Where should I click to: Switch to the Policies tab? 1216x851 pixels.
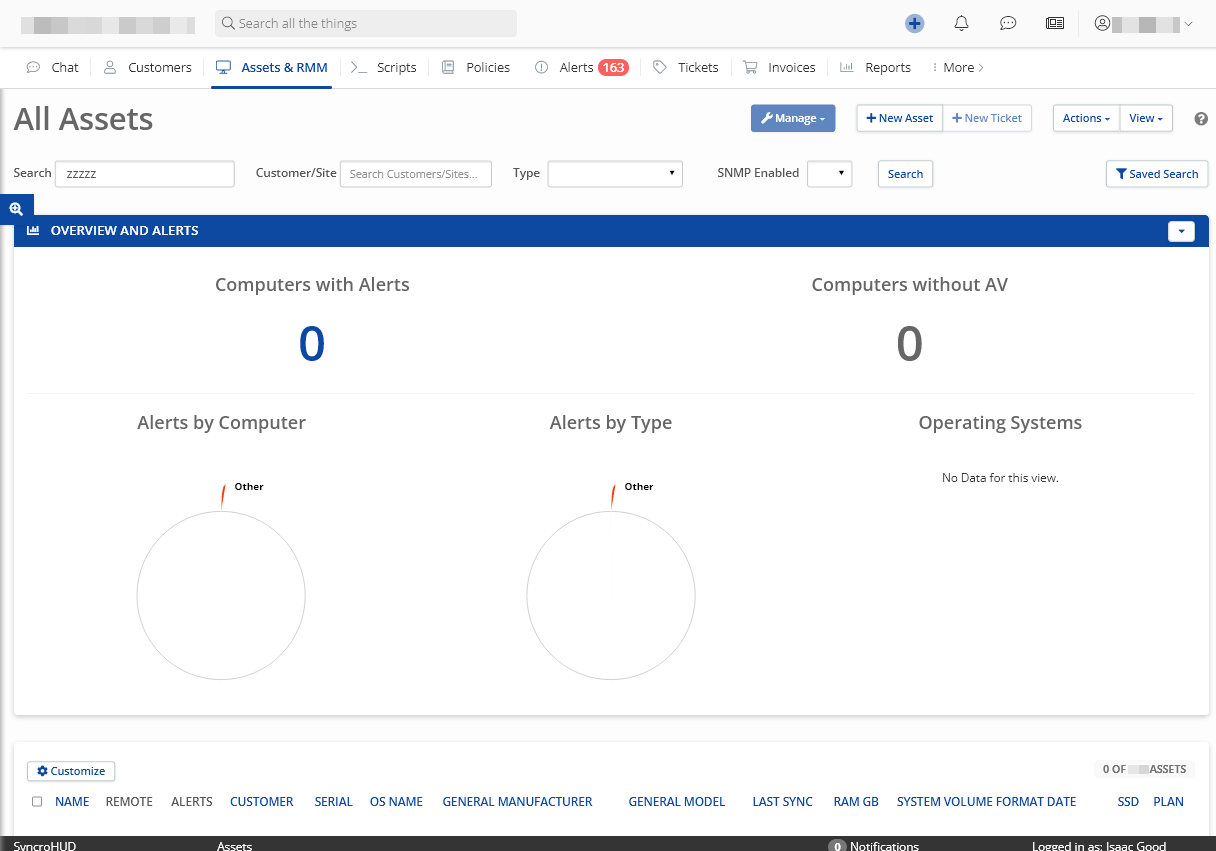click(476, 67)
